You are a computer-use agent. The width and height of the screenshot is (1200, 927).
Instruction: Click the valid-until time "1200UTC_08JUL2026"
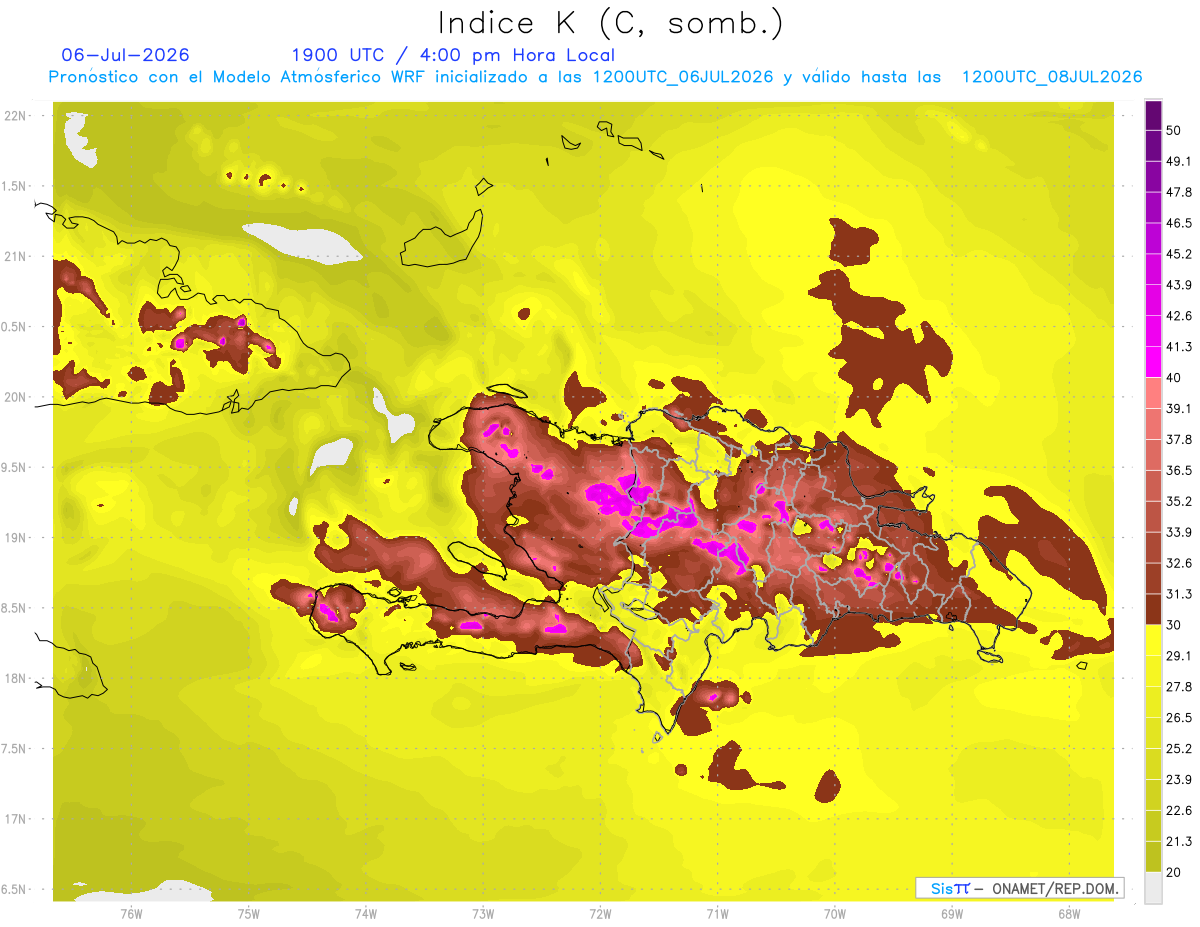pyautogui.click(x=1052, y=77)
